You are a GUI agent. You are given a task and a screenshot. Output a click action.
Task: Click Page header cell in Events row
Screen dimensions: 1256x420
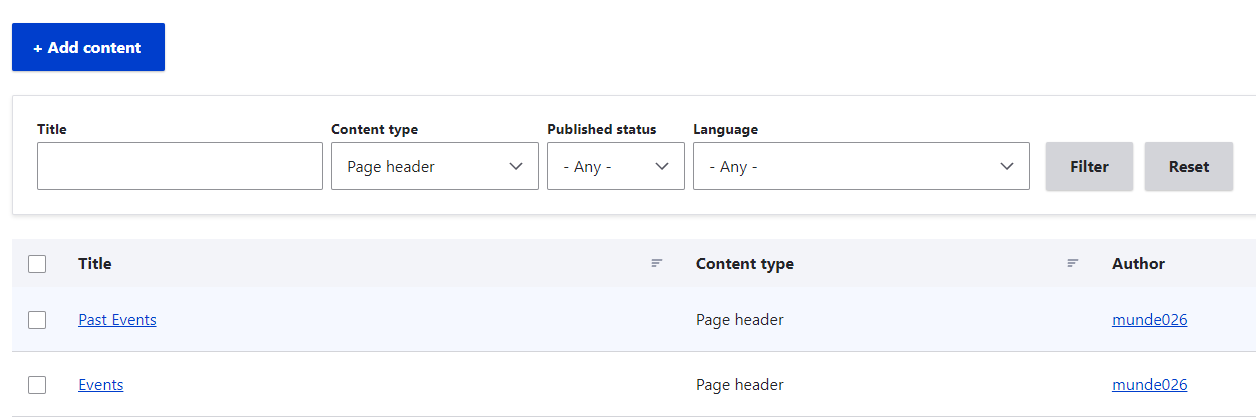[739, 385]
